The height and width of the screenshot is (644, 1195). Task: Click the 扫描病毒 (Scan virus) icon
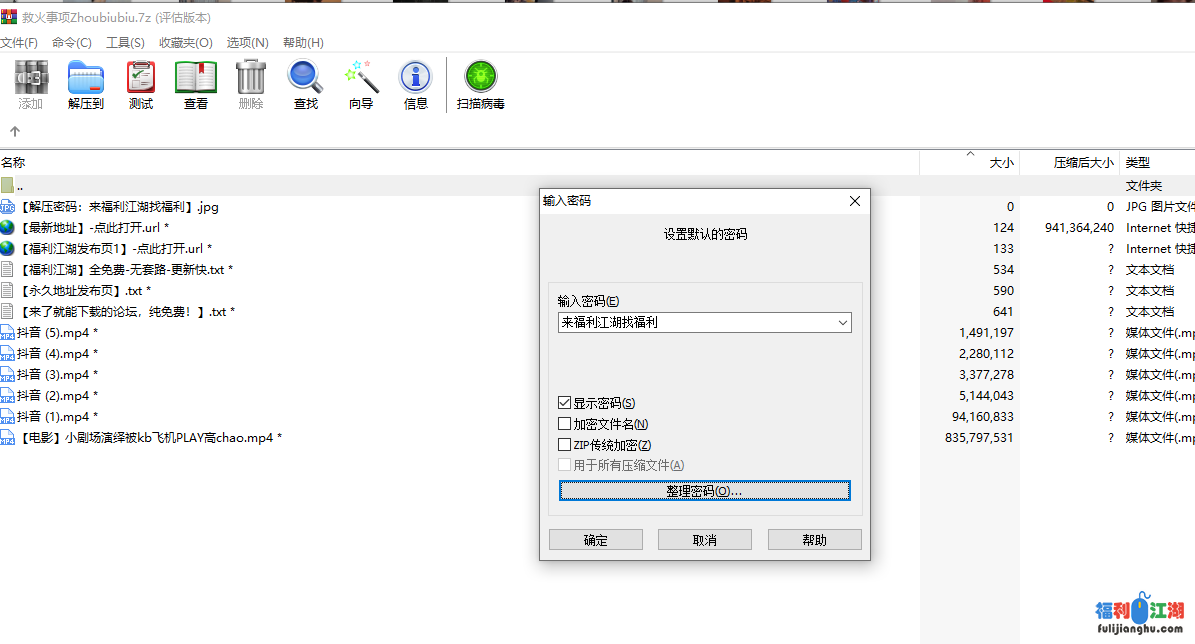[480, 84]
